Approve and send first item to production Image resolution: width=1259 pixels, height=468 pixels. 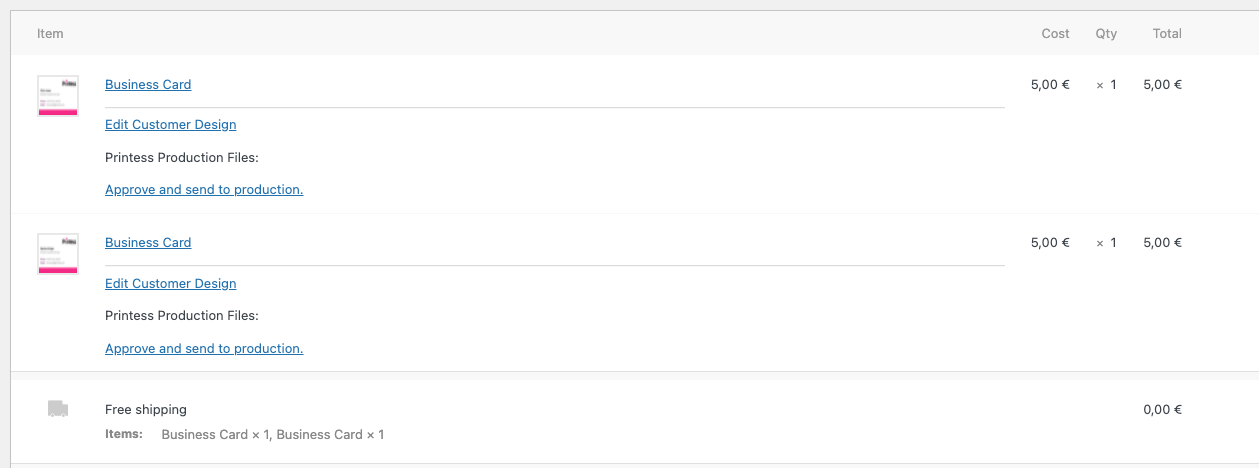click(x=204, y=190)
